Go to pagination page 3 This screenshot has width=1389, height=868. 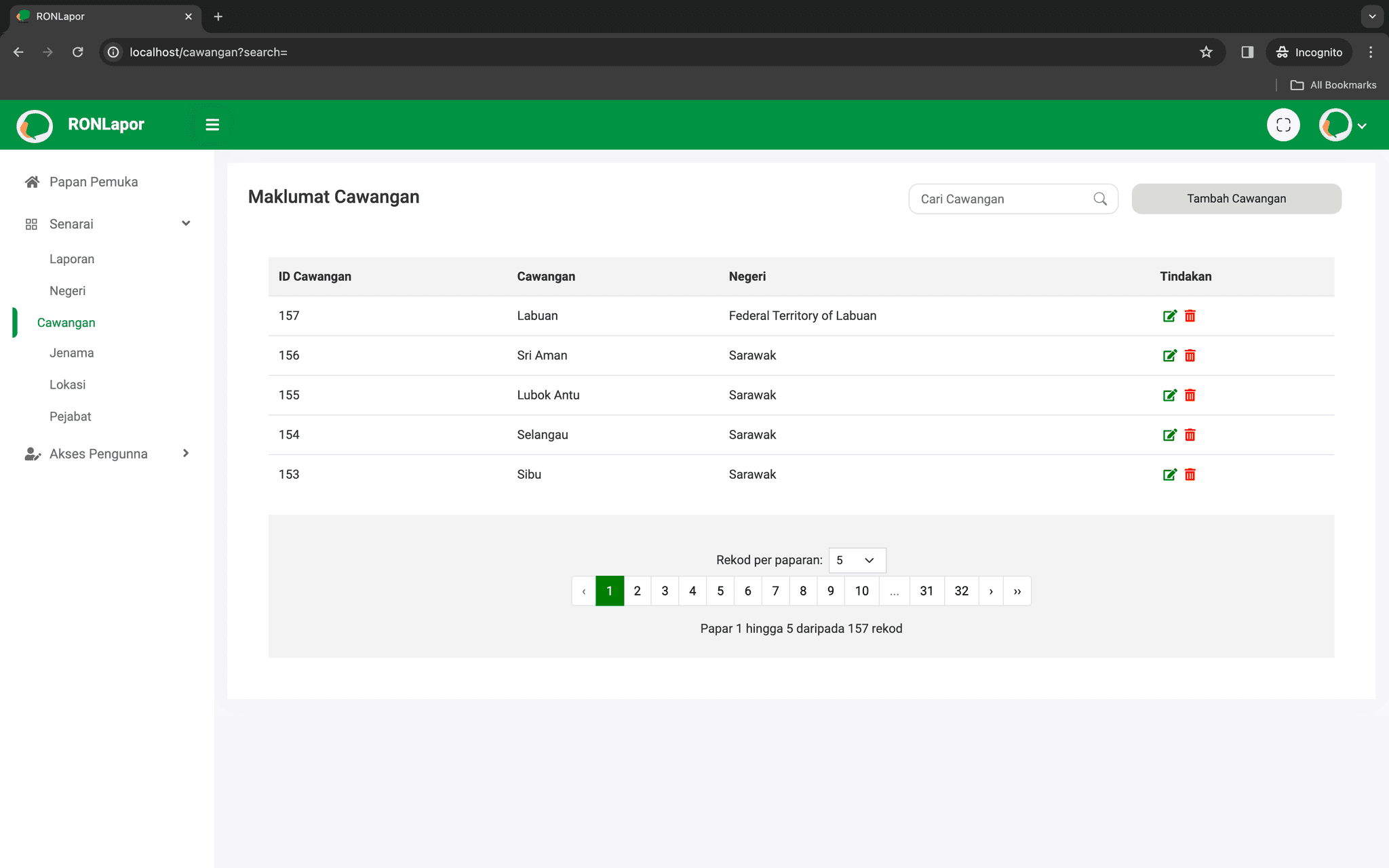point(665,591)
